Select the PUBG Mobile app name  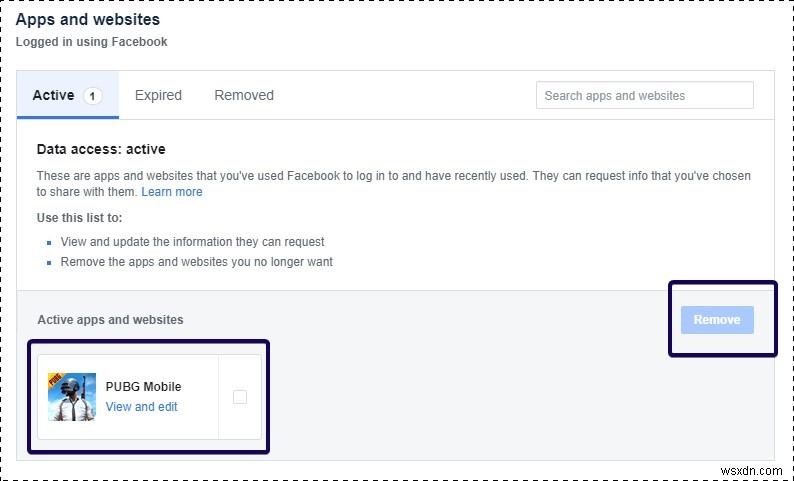[144, 387]
